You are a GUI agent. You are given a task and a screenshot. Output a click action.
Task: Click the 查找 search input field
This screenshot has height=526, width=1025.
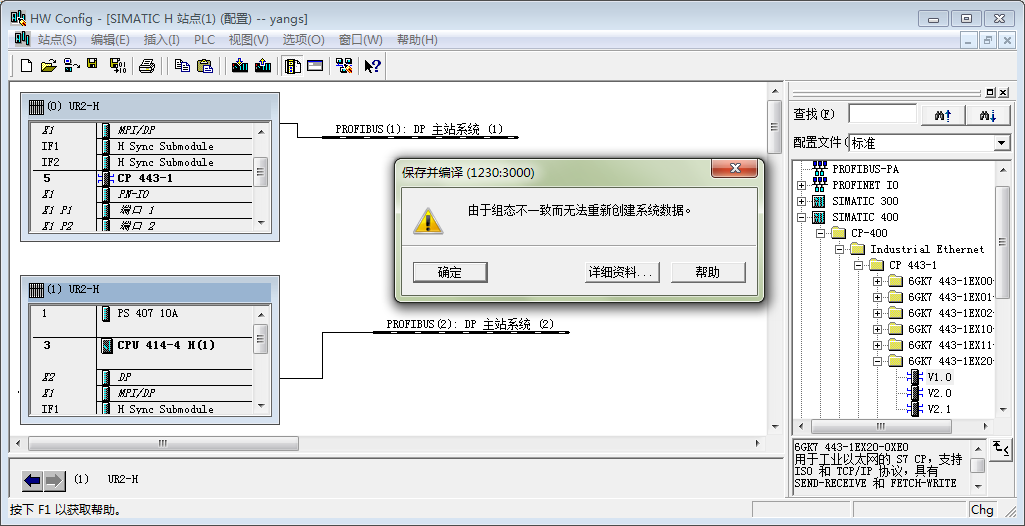point(882,114)
